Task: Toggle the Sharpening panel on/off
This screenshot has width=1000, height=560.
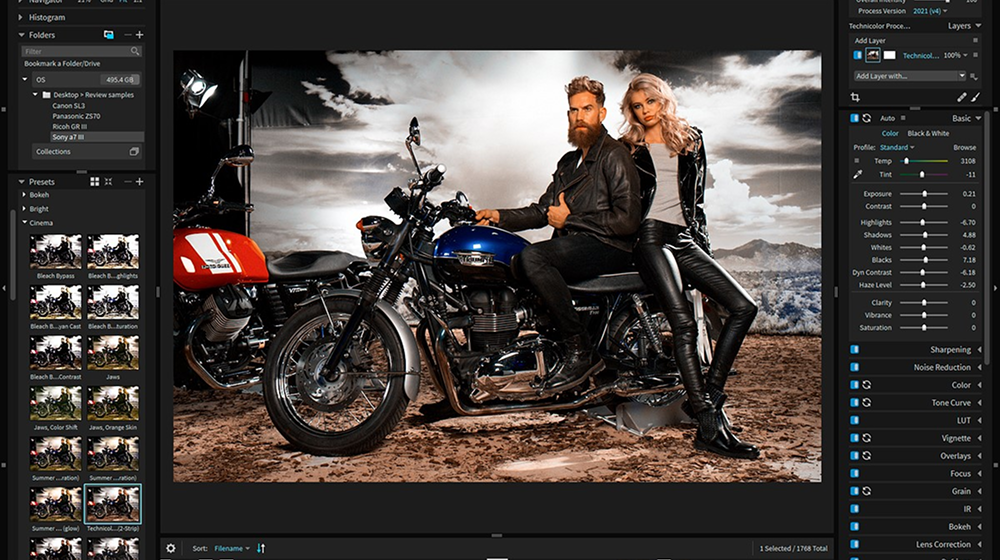Action: pos(855,350)
